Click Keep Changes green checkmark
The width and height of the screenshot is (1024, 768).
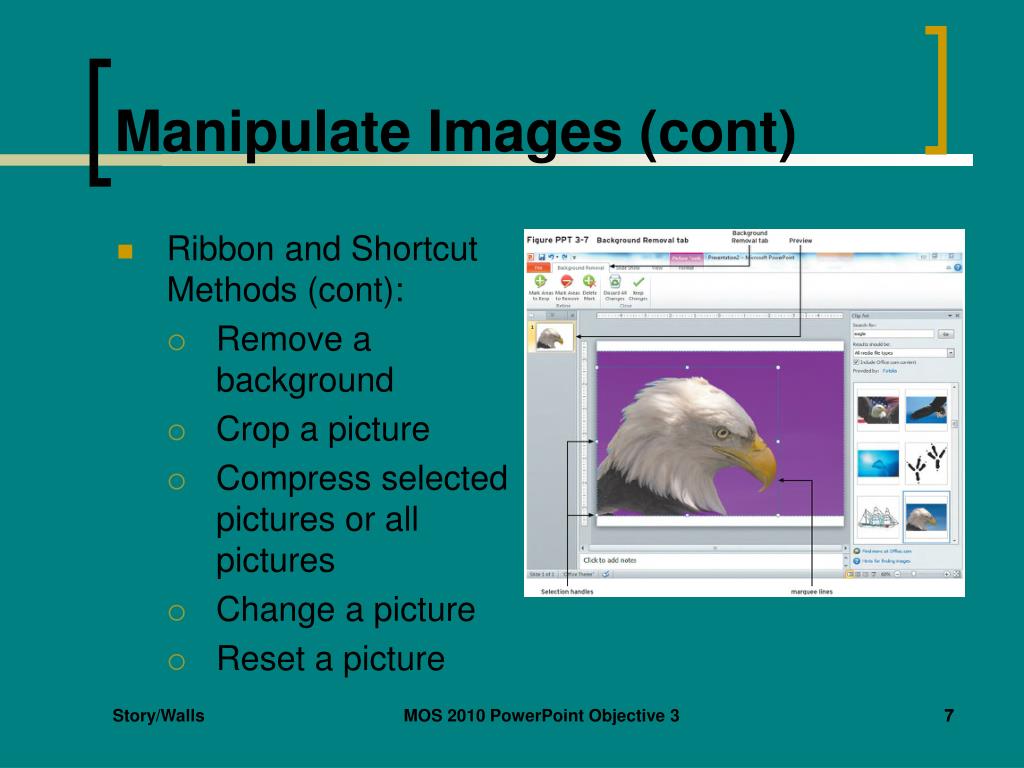coord(638,287)
